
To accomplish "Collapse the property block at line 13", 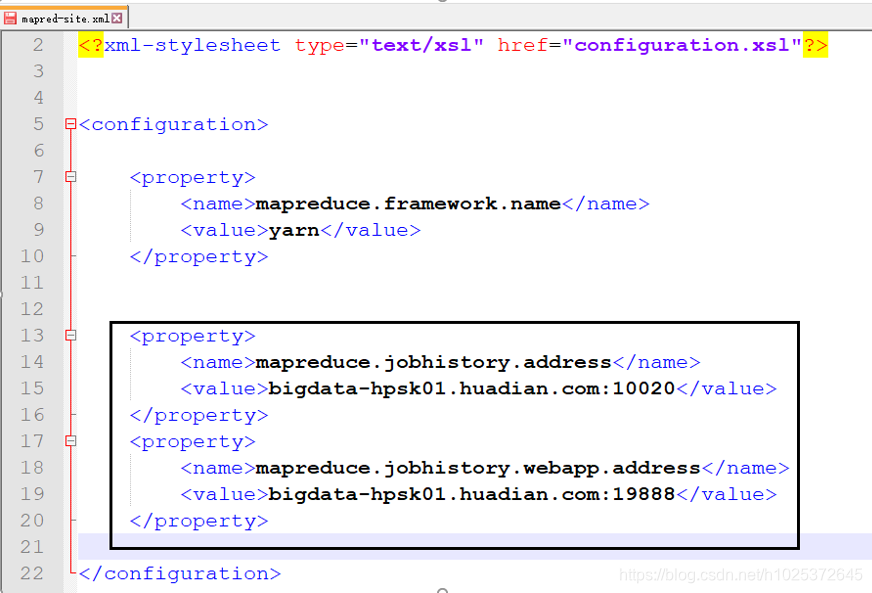I will [x=70, y=335].
